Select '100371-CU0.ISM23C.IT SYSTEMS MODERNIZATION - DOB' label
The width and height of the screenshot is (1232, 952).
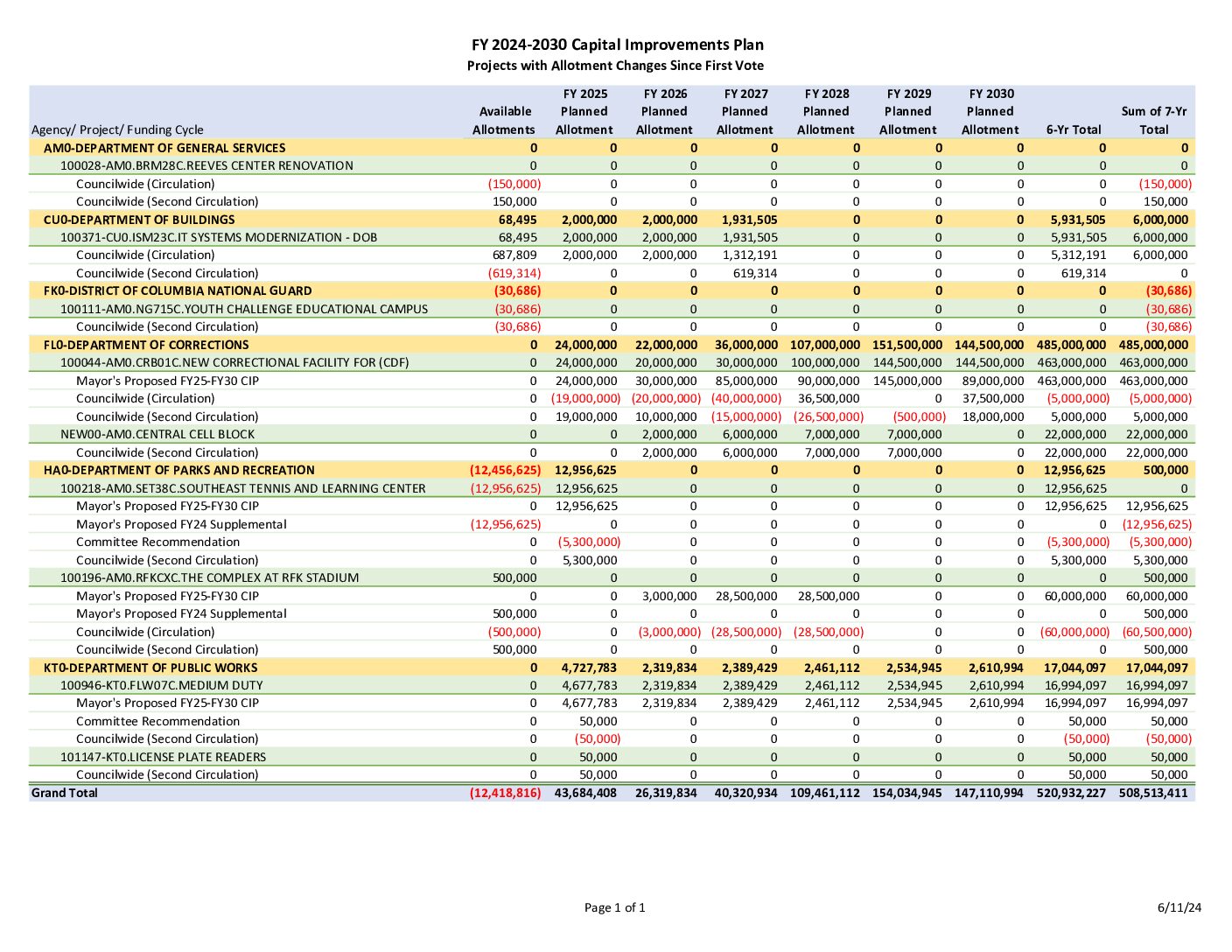pyautogui.click(x=219, y=237)
